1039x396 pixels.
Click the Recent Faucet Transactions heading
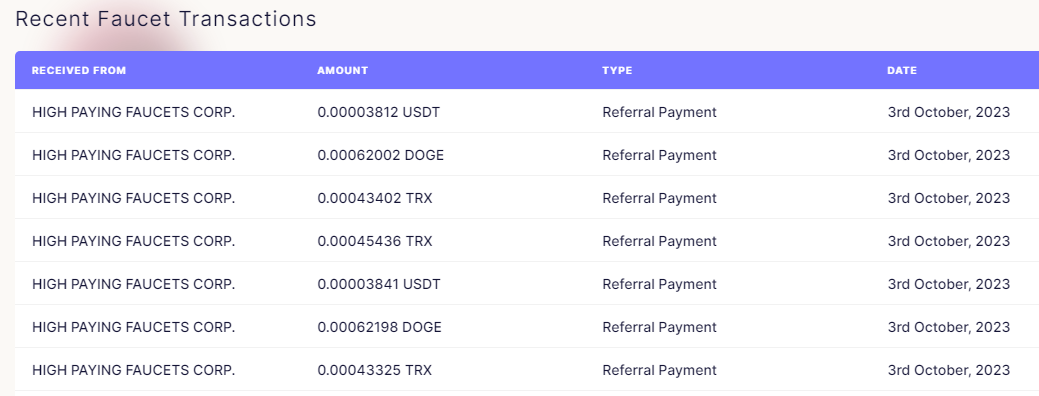click(166, 19)
